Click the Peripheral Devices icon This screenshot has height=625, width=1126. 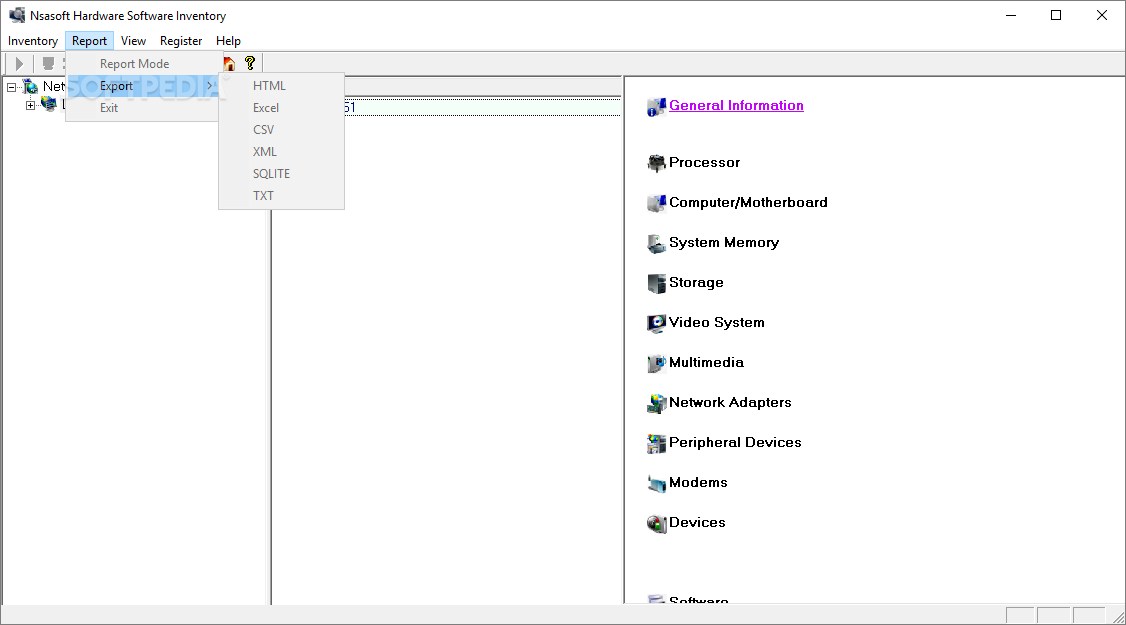coord(656,443)
